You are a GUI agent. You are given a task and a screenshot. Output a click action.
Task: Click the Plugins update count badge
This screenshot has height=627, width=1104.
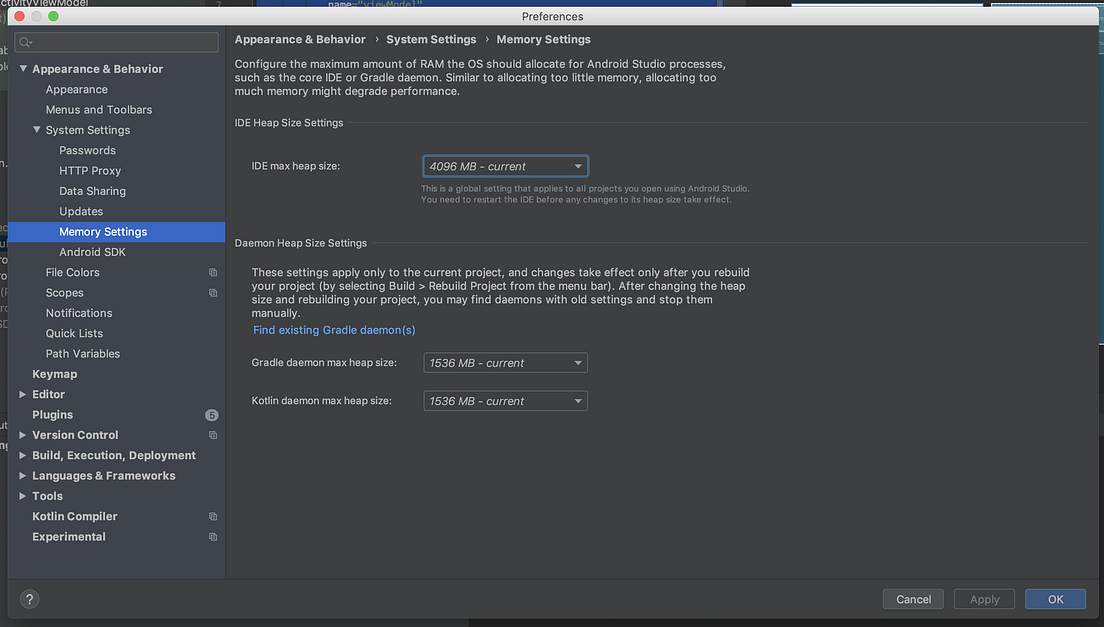(x=211, y=415)
